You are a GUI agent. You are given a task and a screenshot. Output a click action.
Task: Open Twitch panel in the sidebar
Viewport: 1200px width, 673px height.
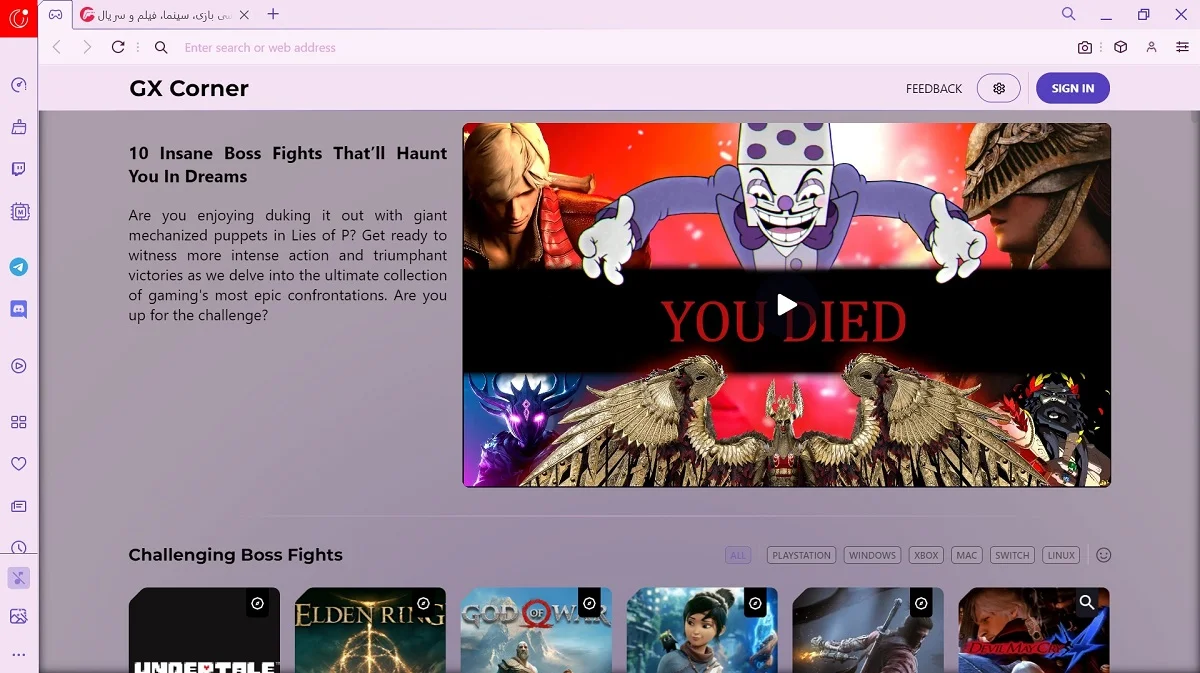click(x=19, y=169)
